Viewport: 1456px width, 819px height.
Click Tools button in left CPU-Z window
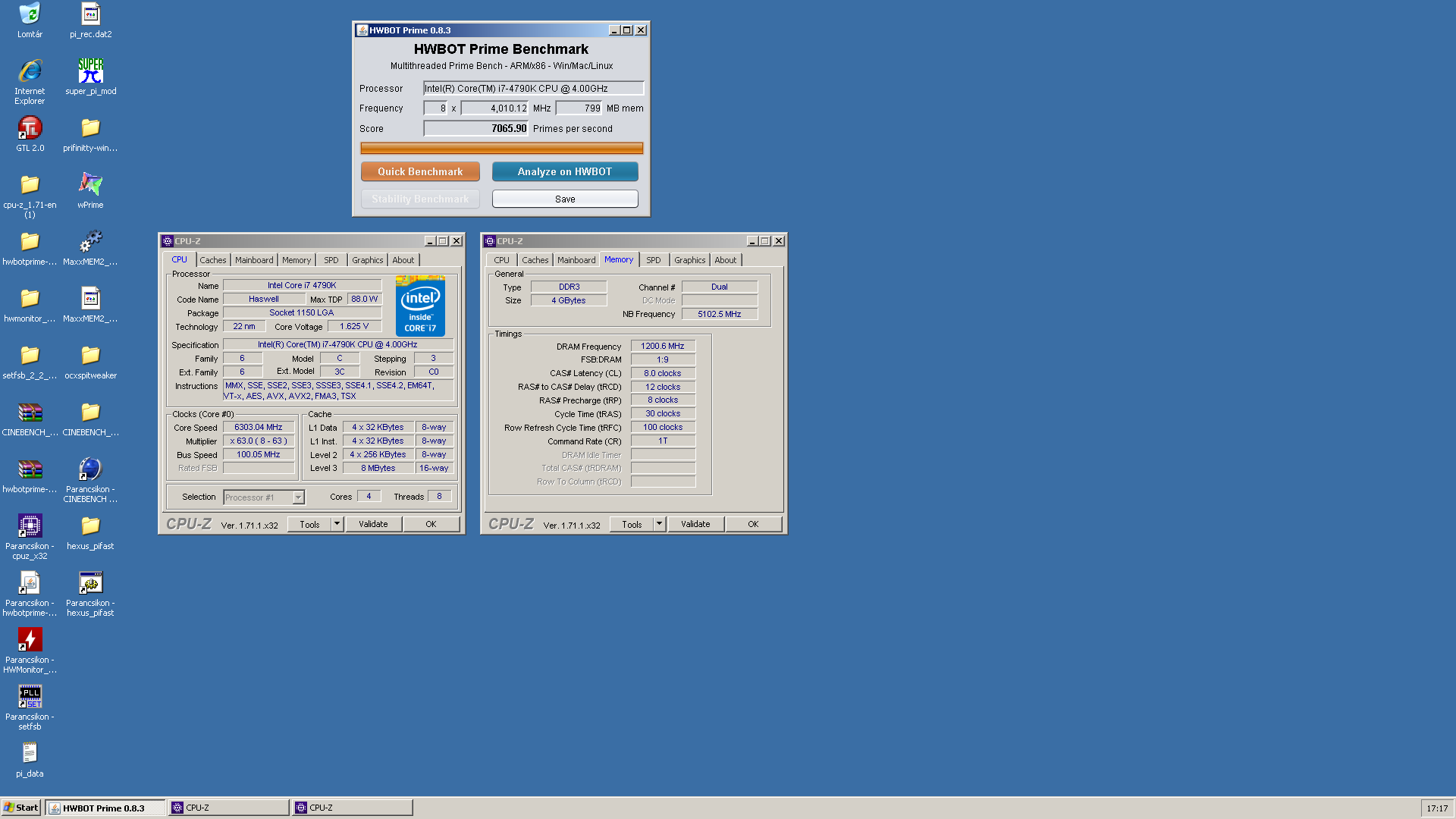point(310,524)
